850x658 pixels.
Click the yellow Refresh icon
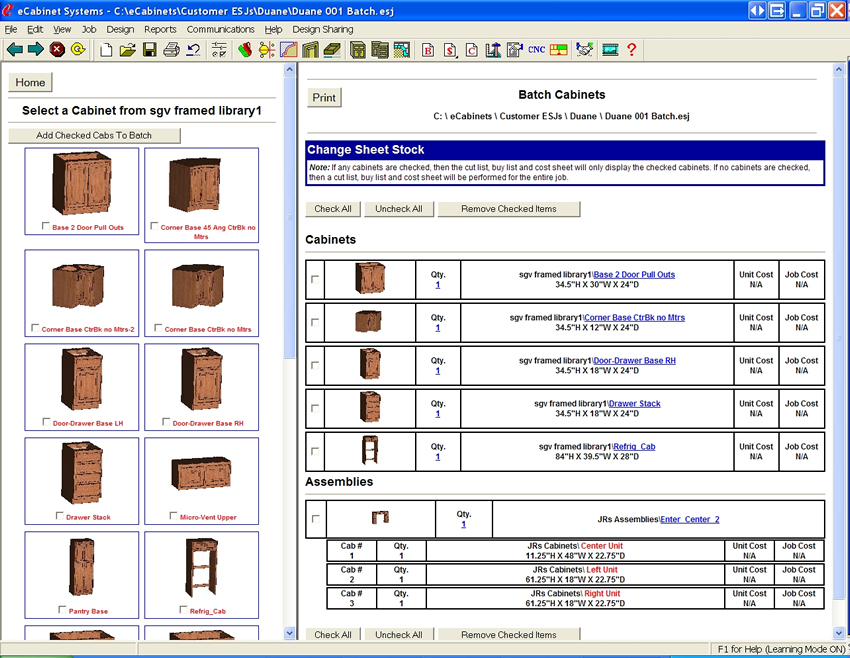point(78,50)
